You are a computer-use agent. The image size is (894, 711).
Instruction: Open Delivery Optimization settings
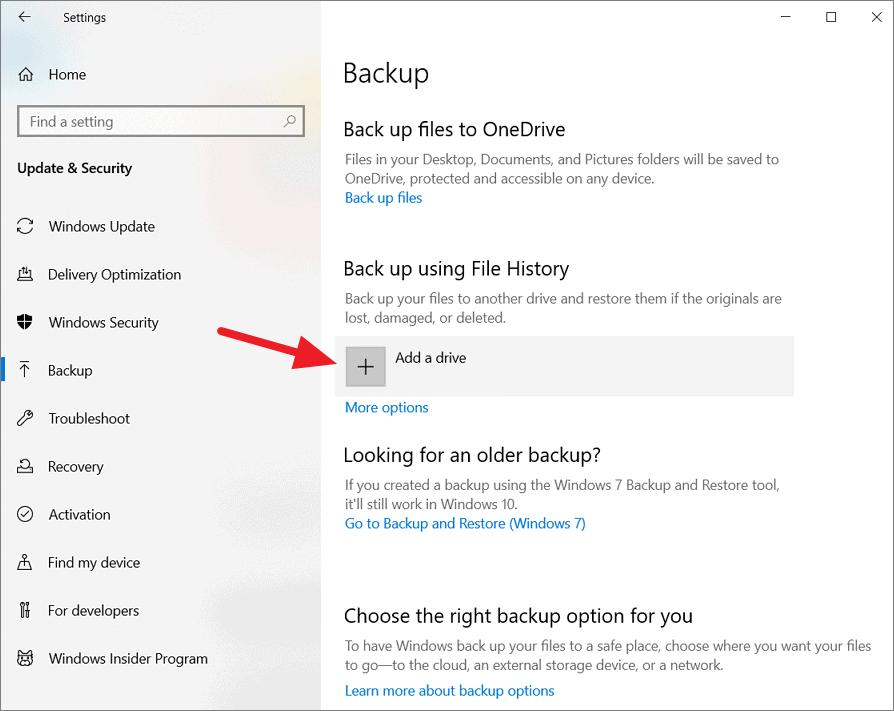pyautogui.click(x=114, y=274)
